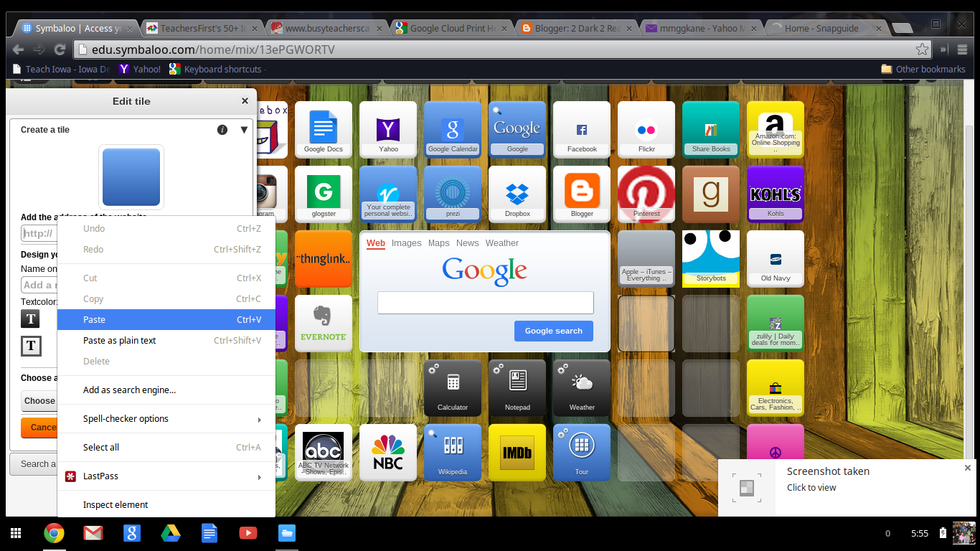Click the Google search input field
The height and width of the screenshot is (551, 980).
coord(485,302)
